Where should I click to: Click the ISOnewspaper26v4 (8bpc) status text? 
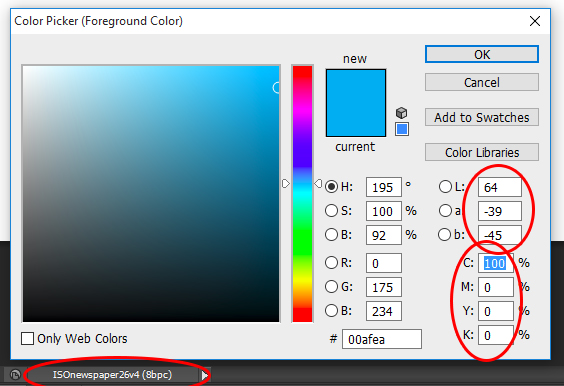112,375
